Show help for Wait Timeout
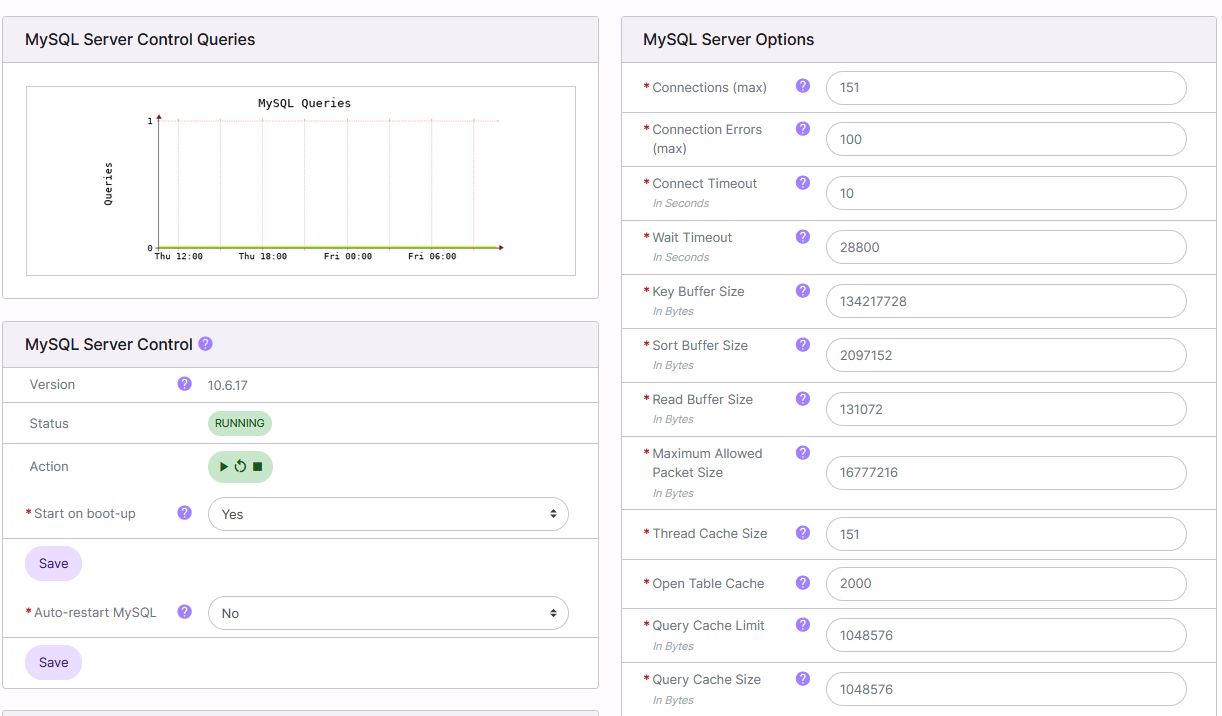1222x716 pixels. pyautogui.click(x=802, y=236)
